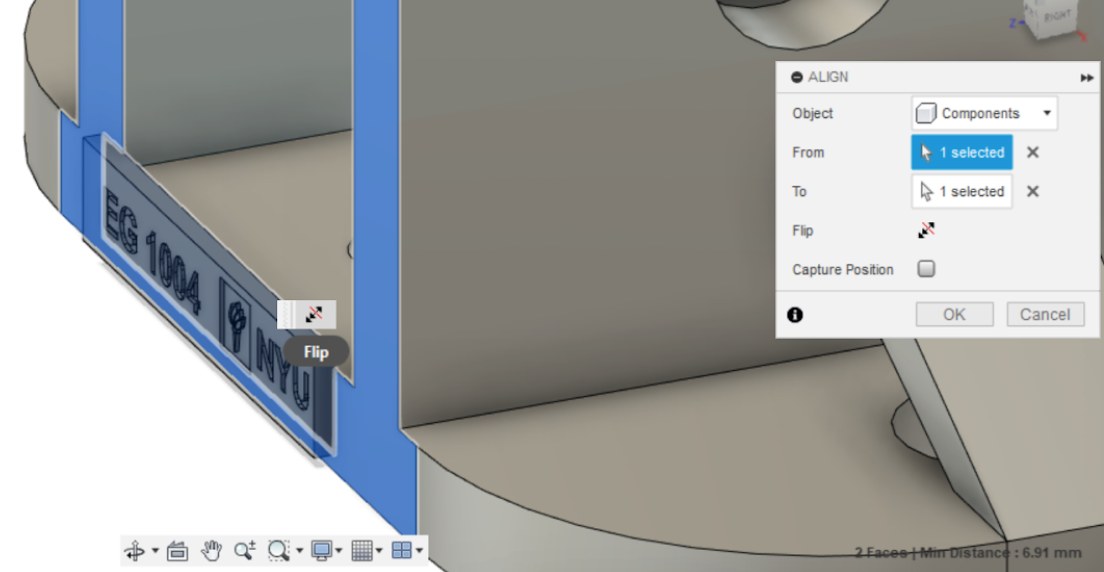Click the Grid and Snaps icon
The image size is (1104, 572).
362,550
